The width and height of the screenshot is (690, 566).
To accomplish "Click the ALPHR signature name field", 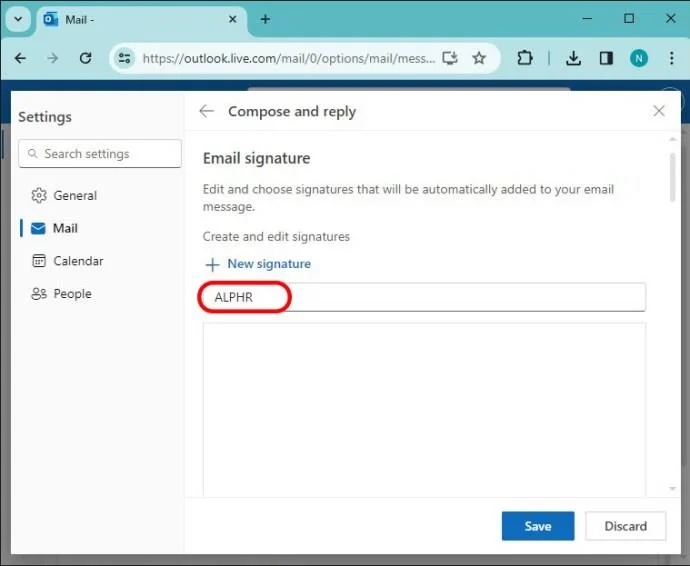I will tap(424, 297).
